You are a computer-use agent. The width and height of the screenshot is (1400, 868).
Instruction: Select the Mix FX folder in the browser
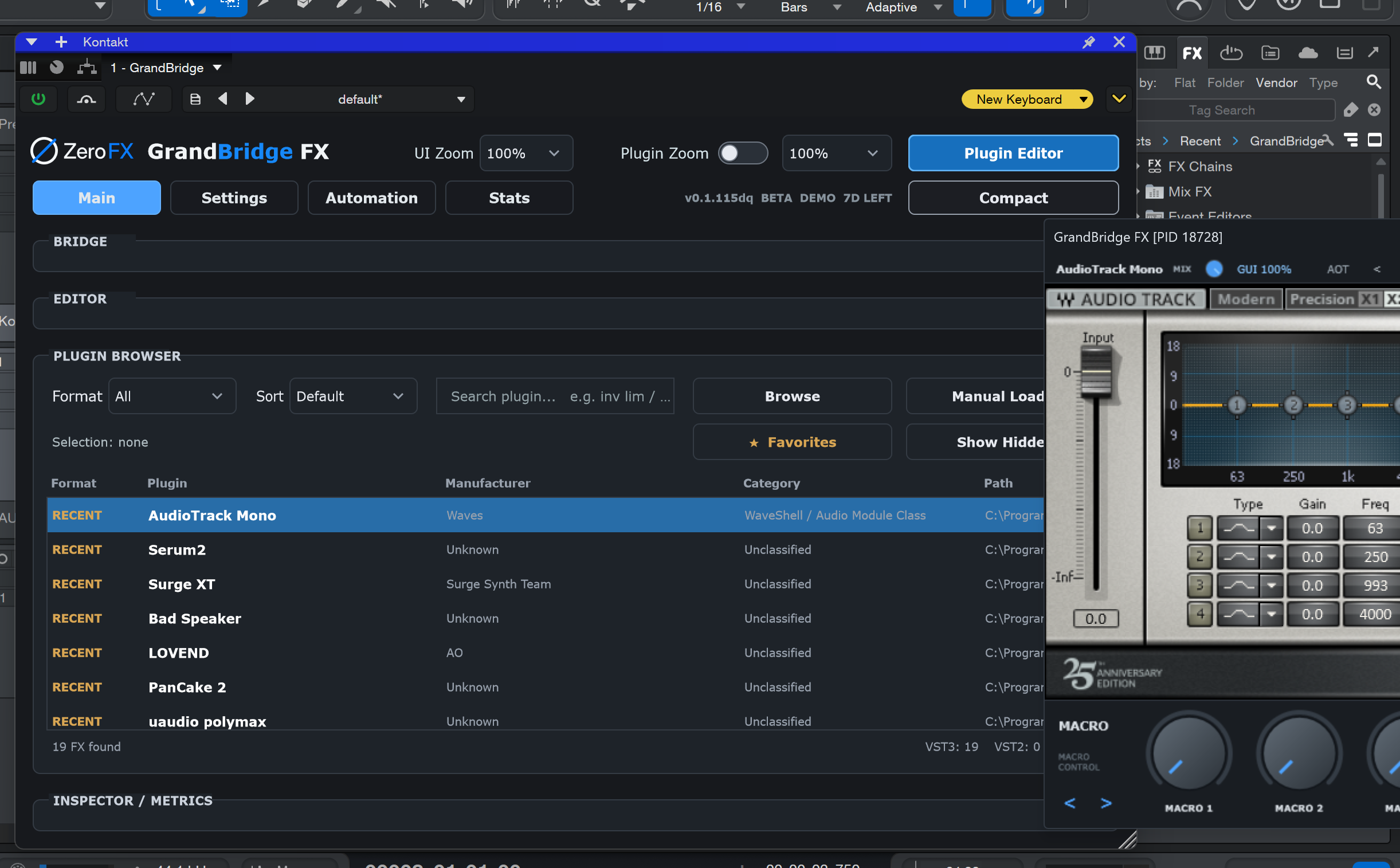1178,192
